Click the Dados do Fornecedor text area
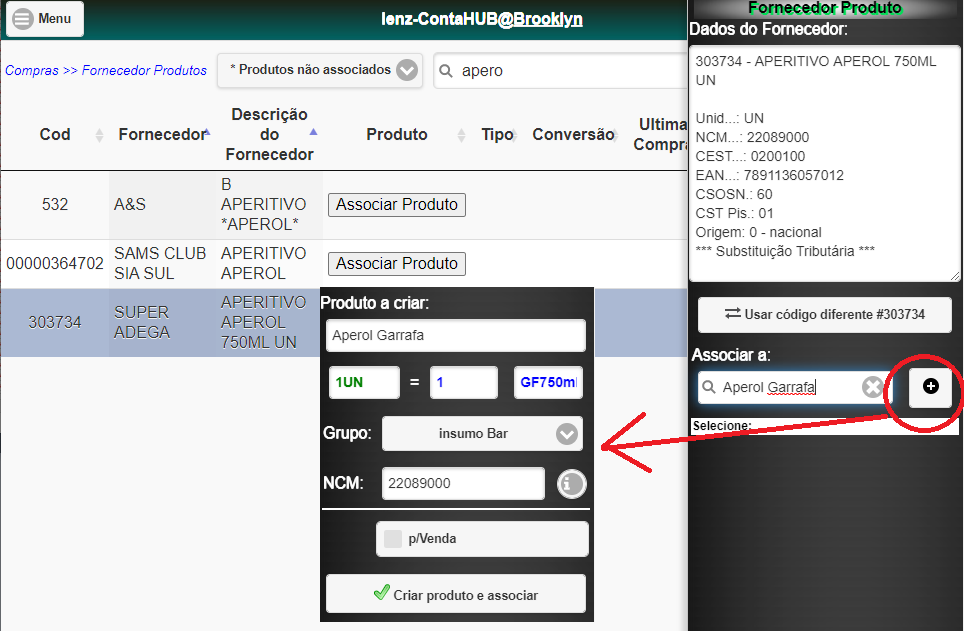 point(824,164)
